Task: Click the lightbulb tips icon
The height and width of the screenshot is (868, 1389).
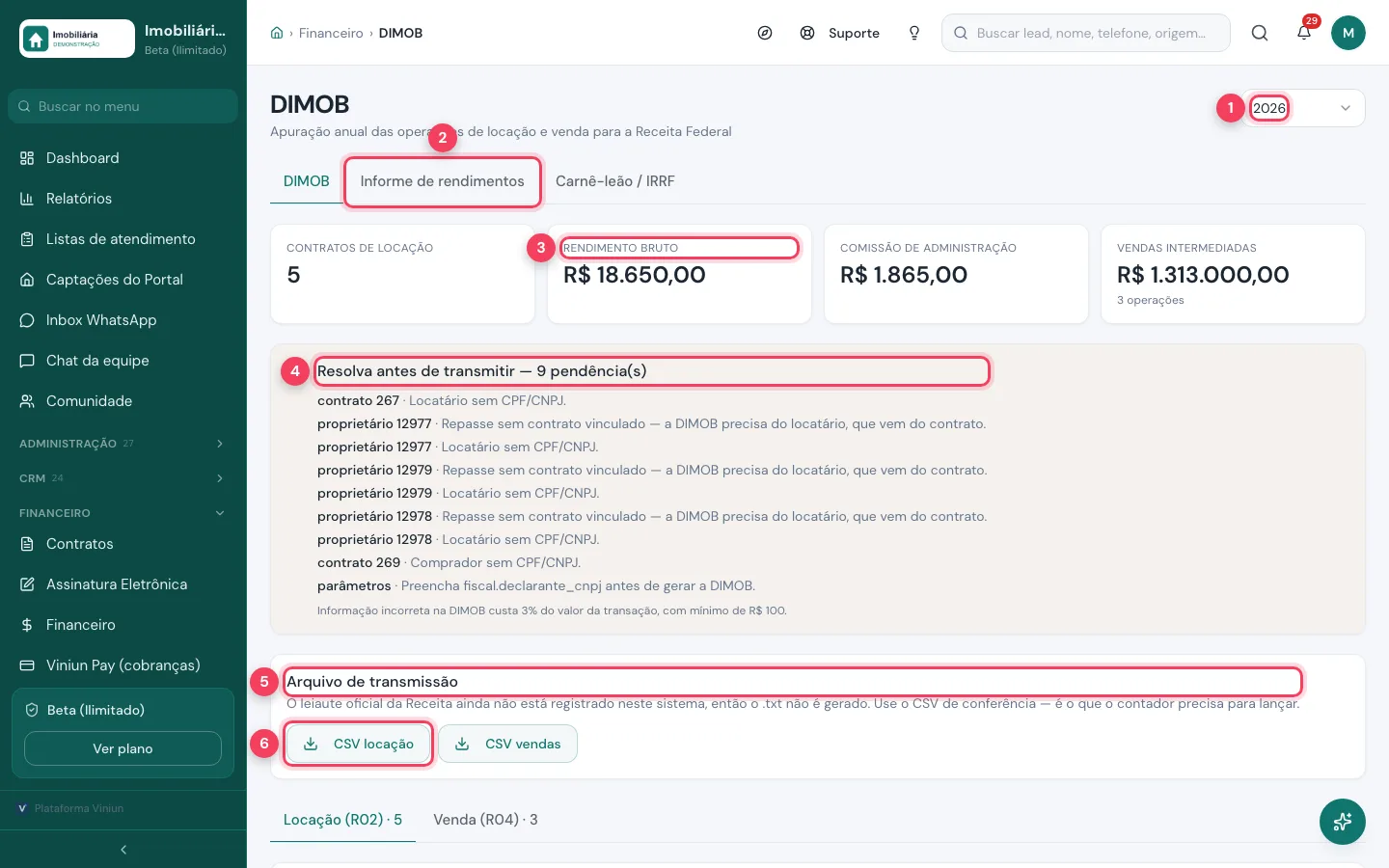Action: [914, 33]
